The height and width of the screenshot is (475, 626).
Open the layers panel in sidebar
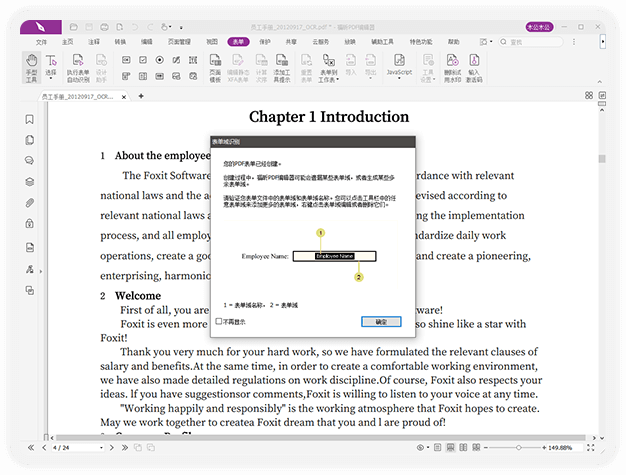[x=30, y=182]
